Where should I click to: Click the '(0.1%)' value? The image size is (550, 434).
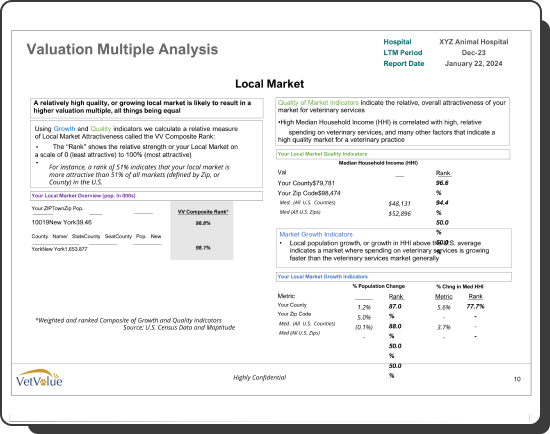(x=364, y=327)
